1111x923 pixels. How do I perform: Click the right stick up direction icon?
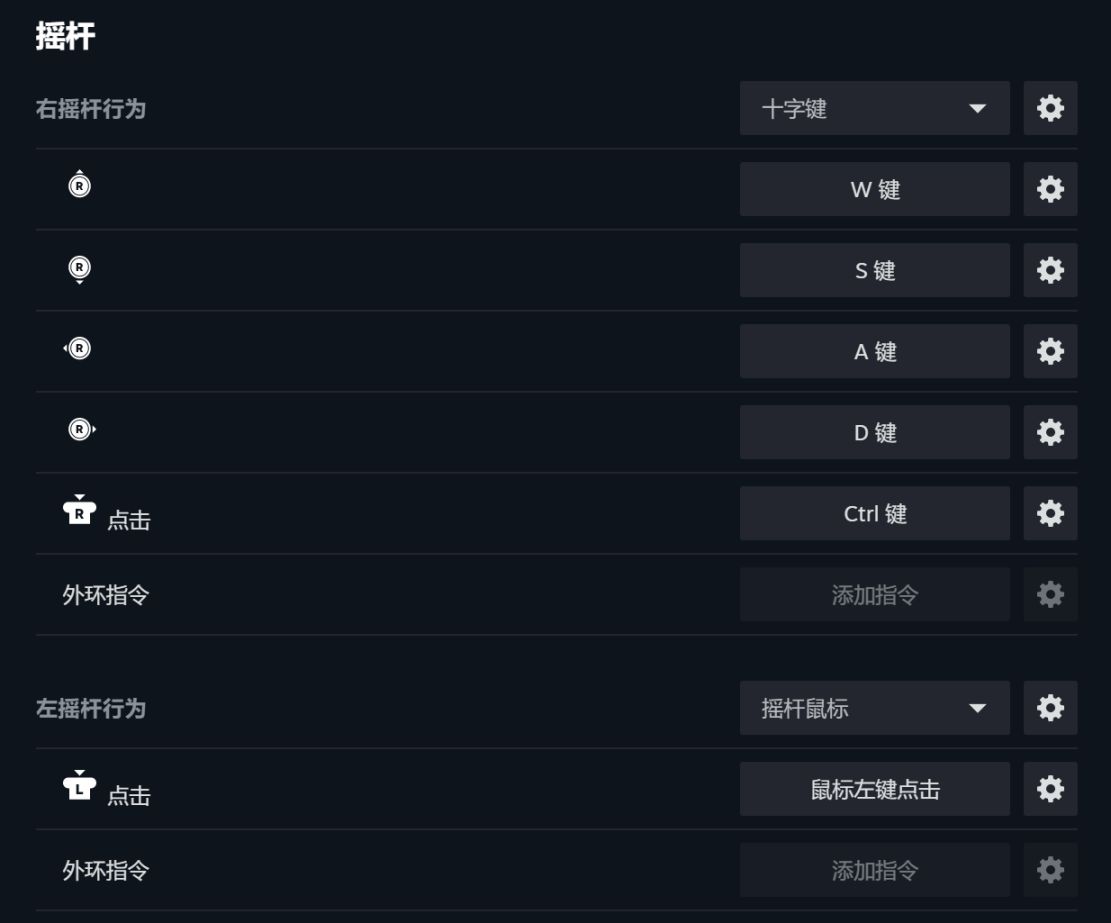point(79,185)
